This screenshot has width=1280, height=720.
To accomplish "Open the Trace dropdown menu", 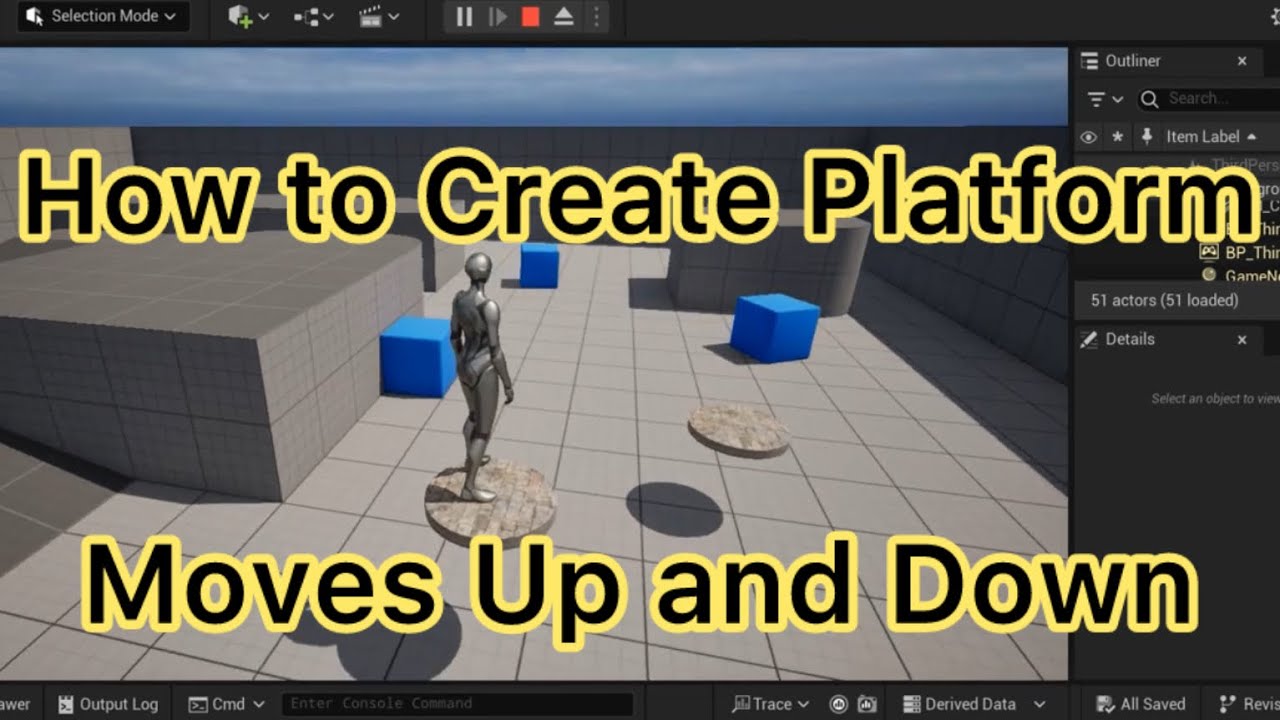I will click(771, 704).
